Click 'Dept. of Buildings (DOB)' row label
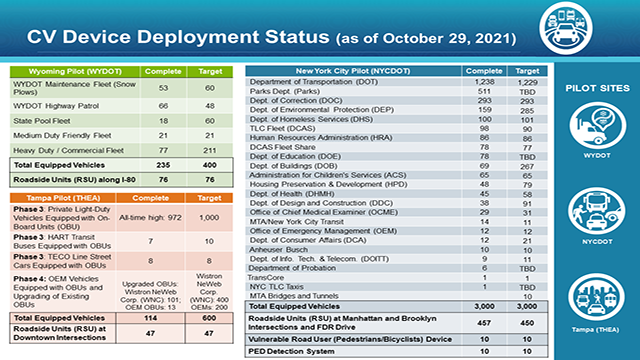 pyautogui.click(x=293, y=166)
